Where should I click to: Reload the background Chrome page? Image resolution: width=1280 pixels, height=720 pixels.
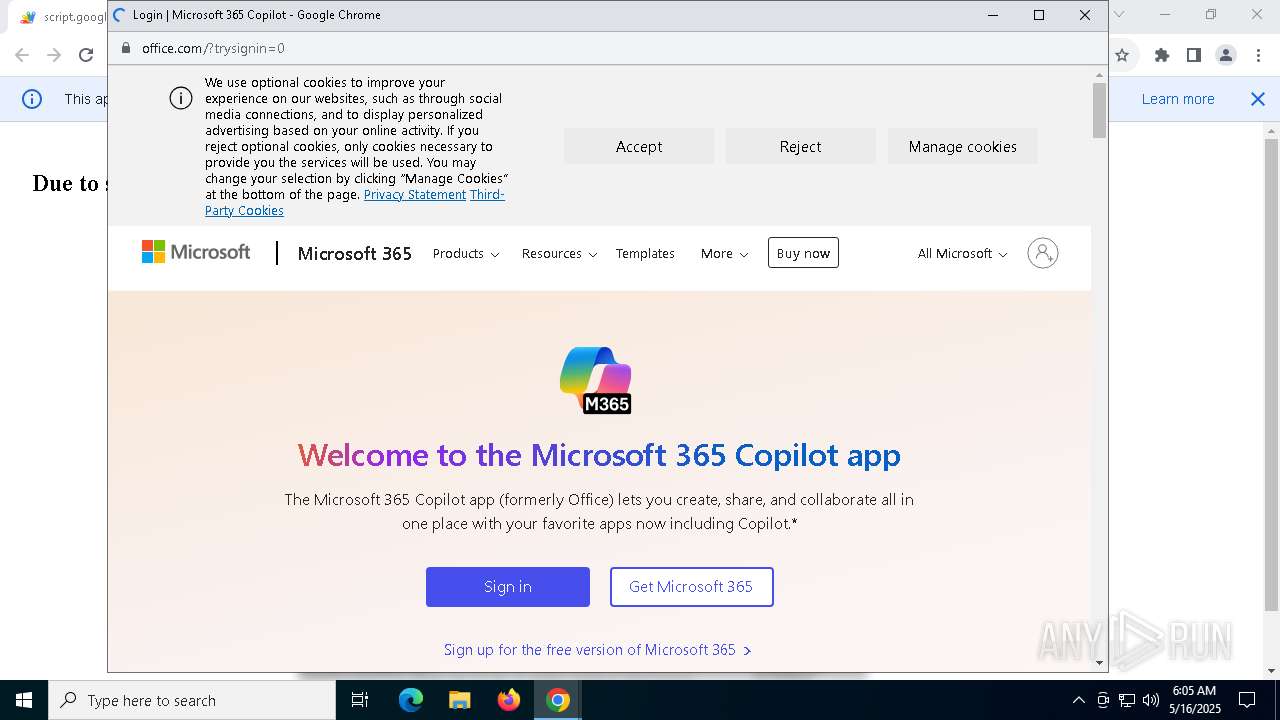pyautogui.click(x=86, y=55)
